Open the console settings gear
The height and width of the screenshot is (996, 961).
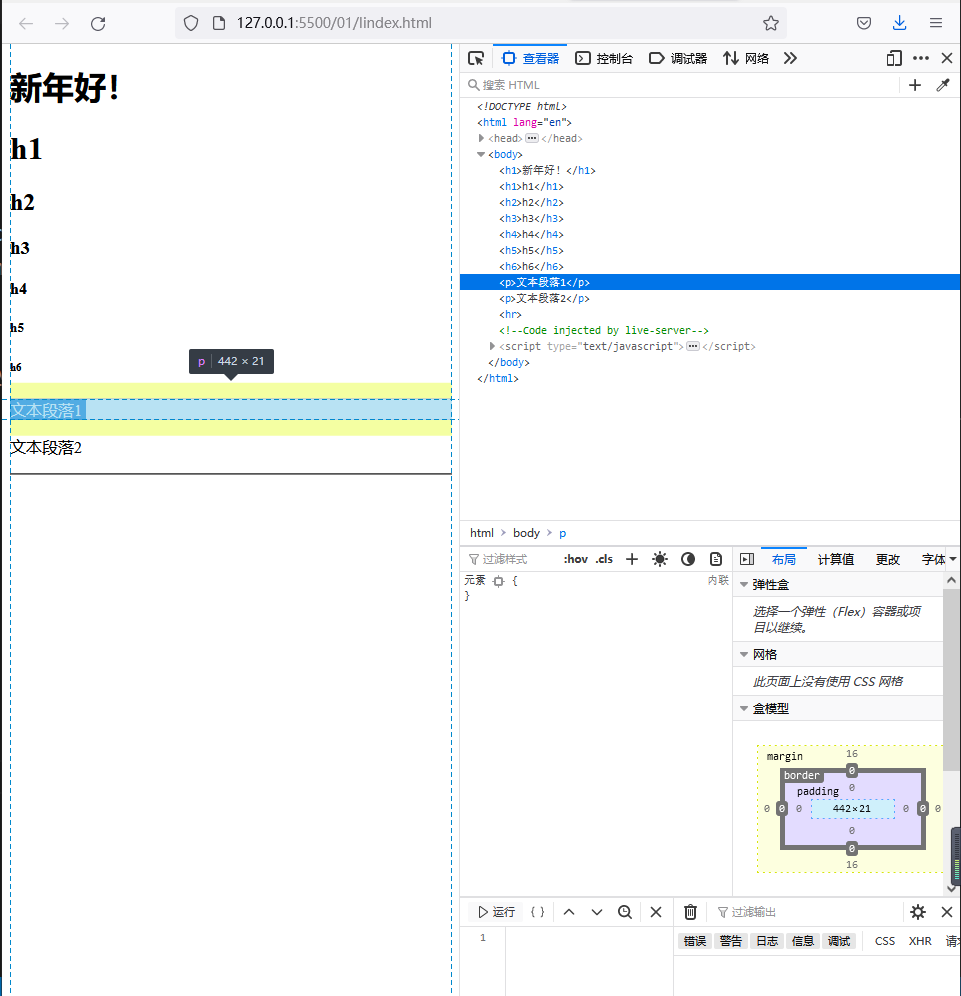click(918, 912)
